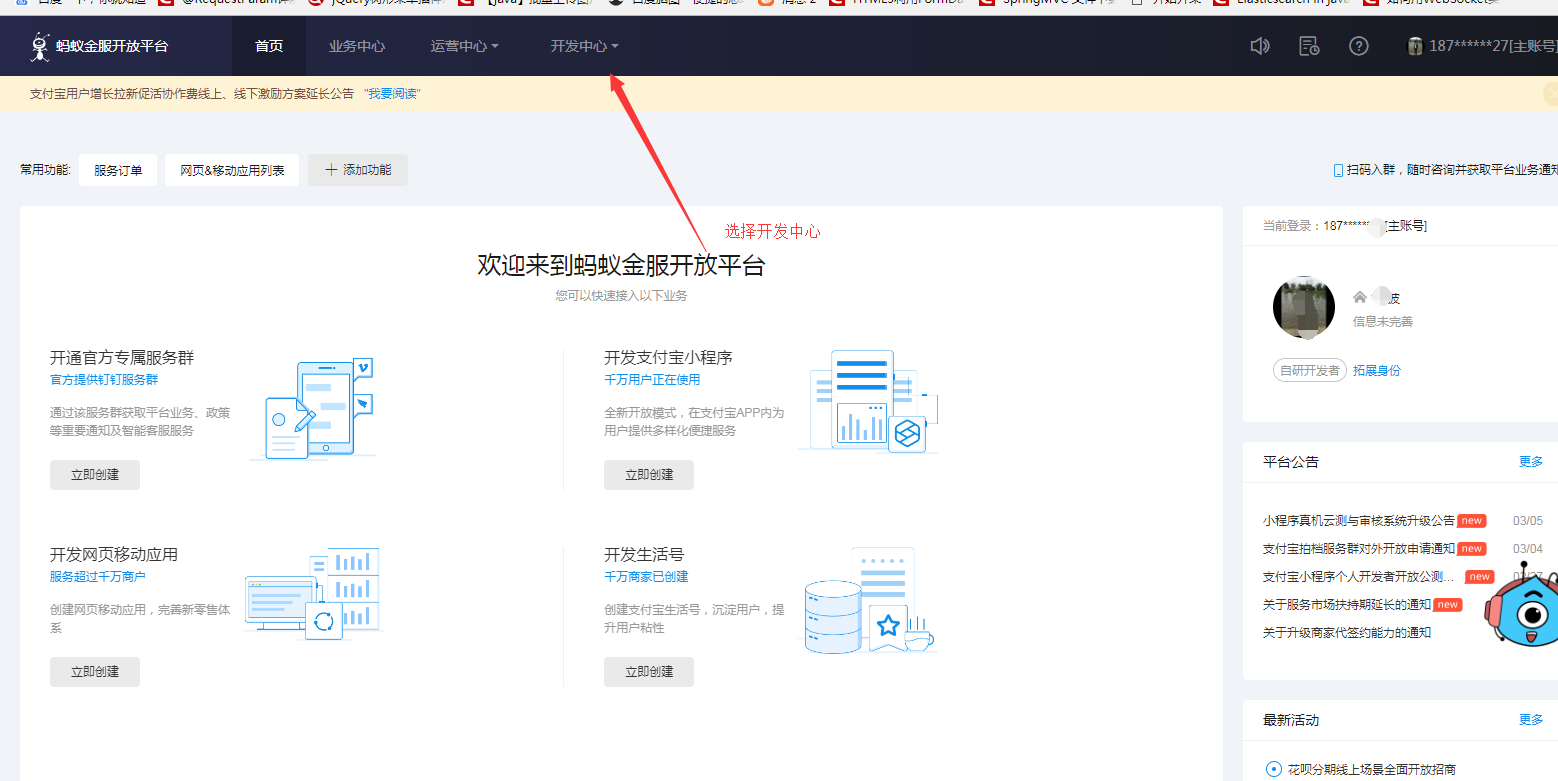Viewport: 1558px width, 781px height.
Task: Click the new badge on 小程序真机云测 announcement
Action: (1471, 521)
